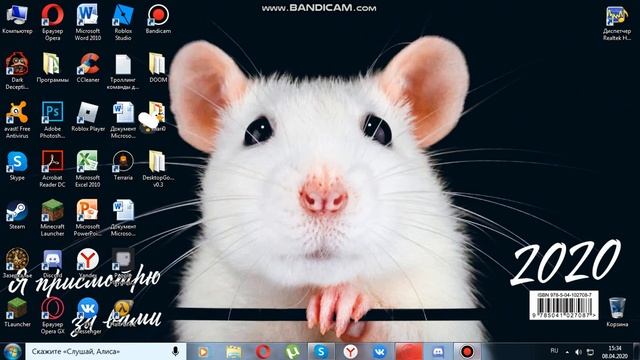This screenshot has width=640, height=360.
Task: Select the VK Messenger desktop shortcut
Action: (x=87, y=316)
